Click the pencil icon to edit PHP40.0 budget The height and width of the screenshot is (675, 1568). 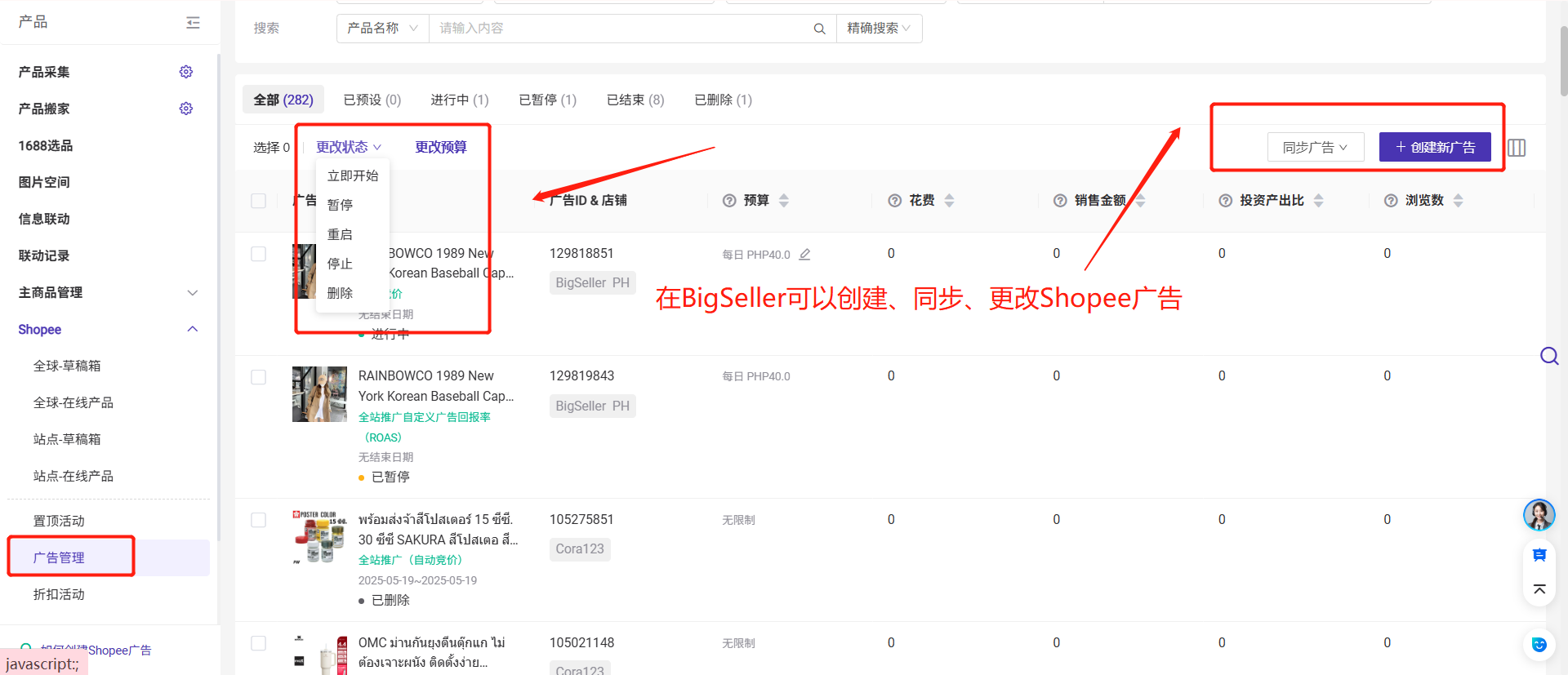[804, 255]
